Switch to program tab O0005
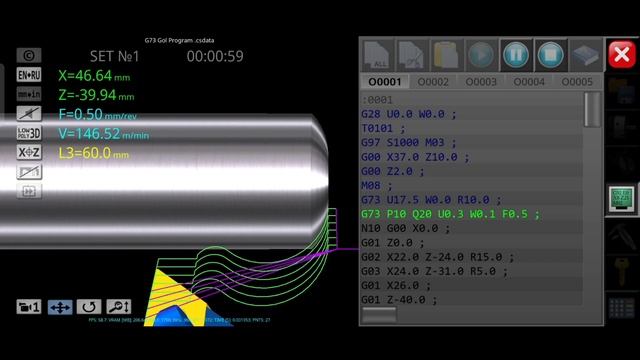Image resolution: width=640 pixels, height=360 pixels. click(577, 82)
